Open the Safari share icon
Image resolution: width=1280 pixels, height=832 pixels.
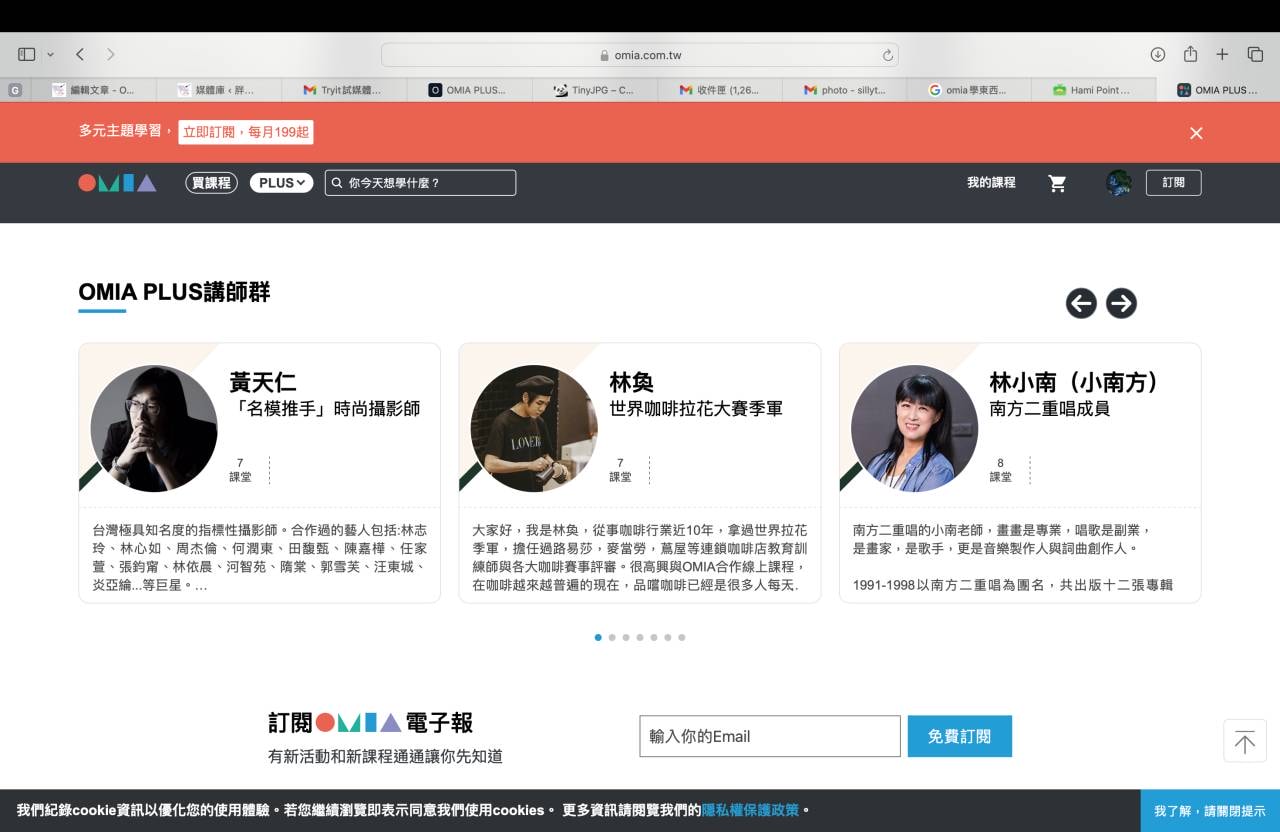[x=1190, y=54]
